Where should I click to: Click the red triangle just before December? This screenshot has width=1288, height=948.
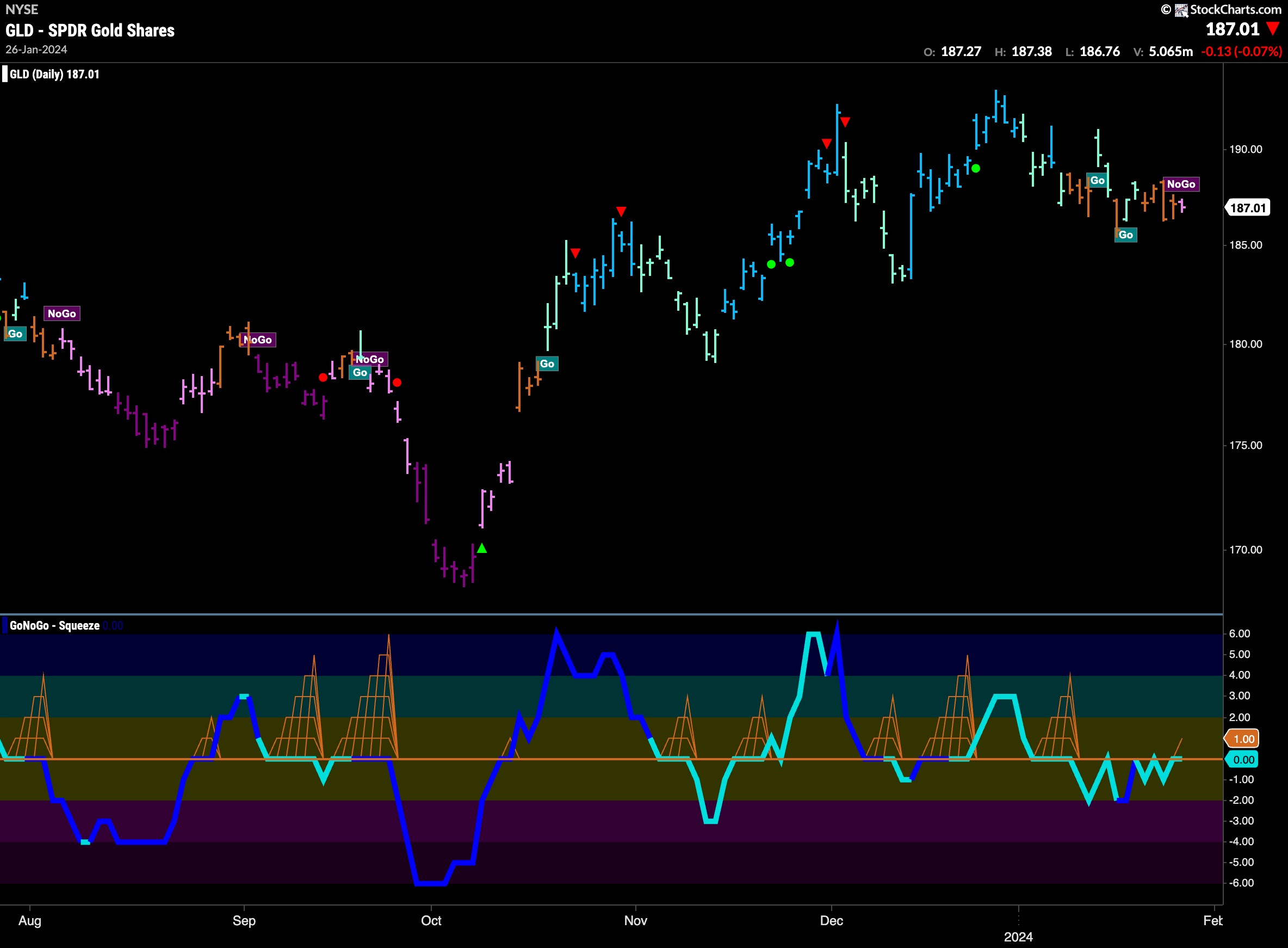pos(826,143)
